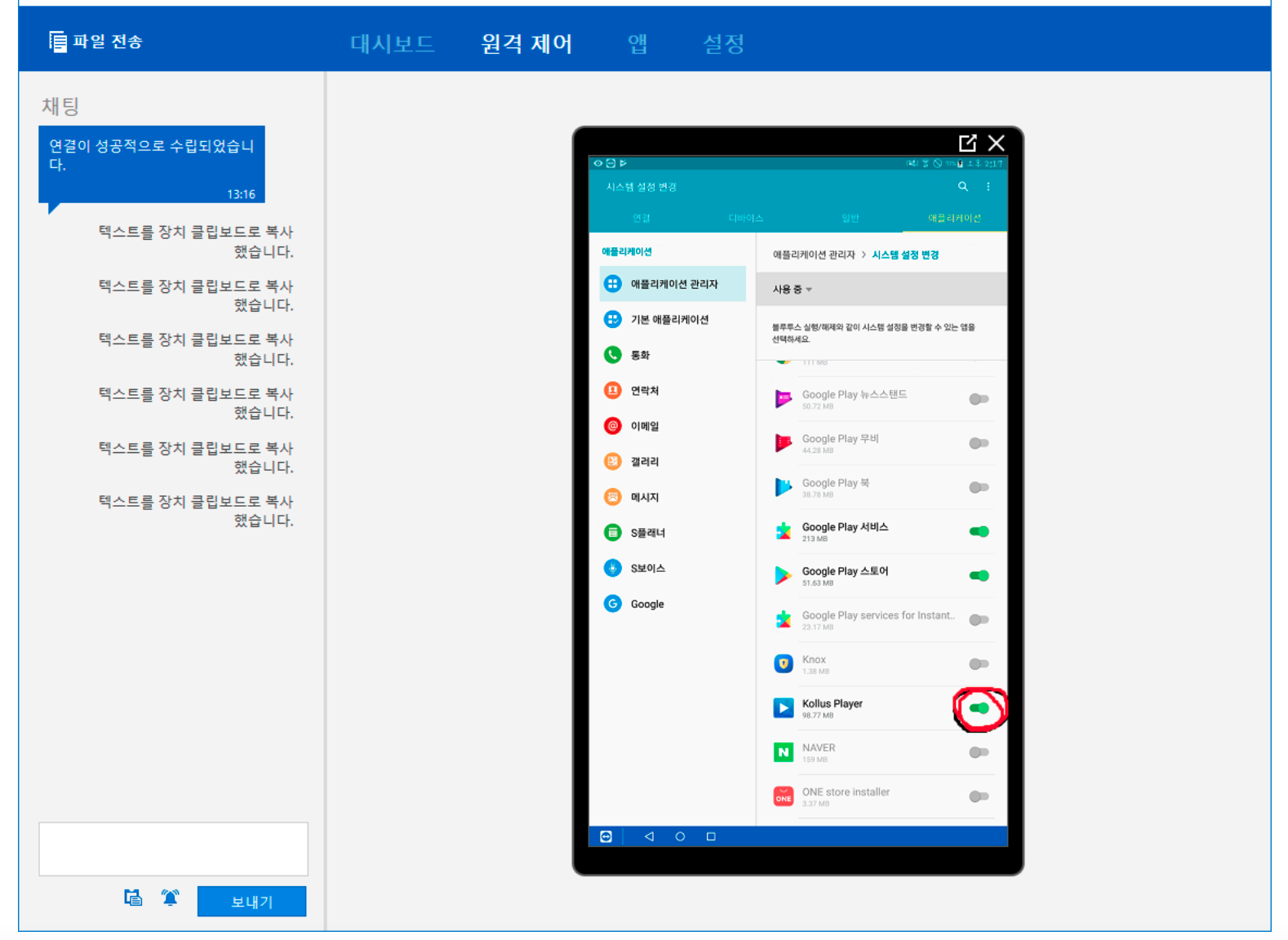Open S보이스 settings
This screenshot has width=1288, height=940.
click(673, 568)
